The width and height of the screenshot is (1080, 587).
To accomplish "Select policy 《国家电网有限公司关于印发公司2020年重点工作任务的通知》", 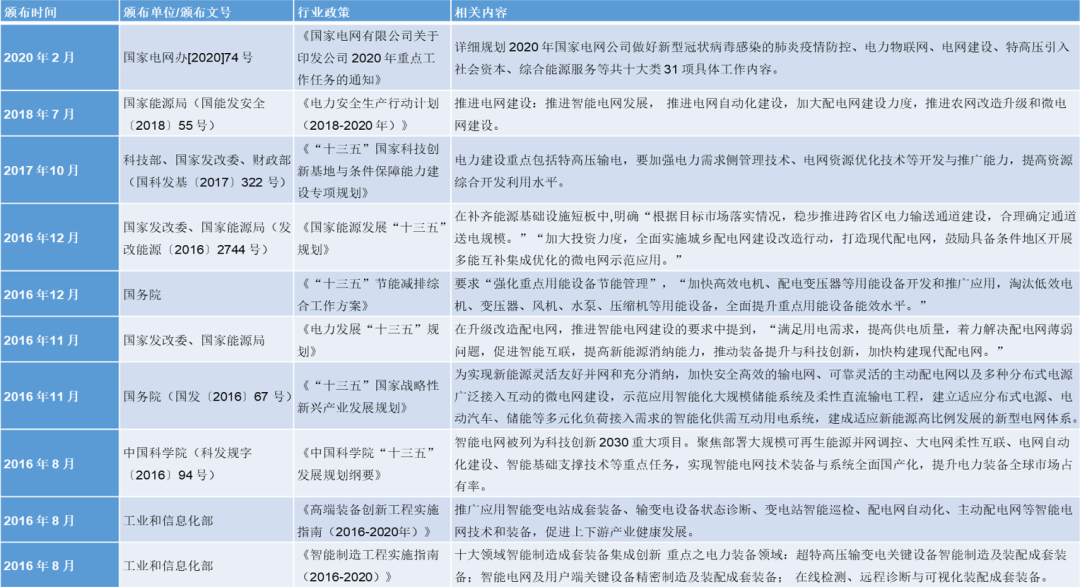I will 372,57.
